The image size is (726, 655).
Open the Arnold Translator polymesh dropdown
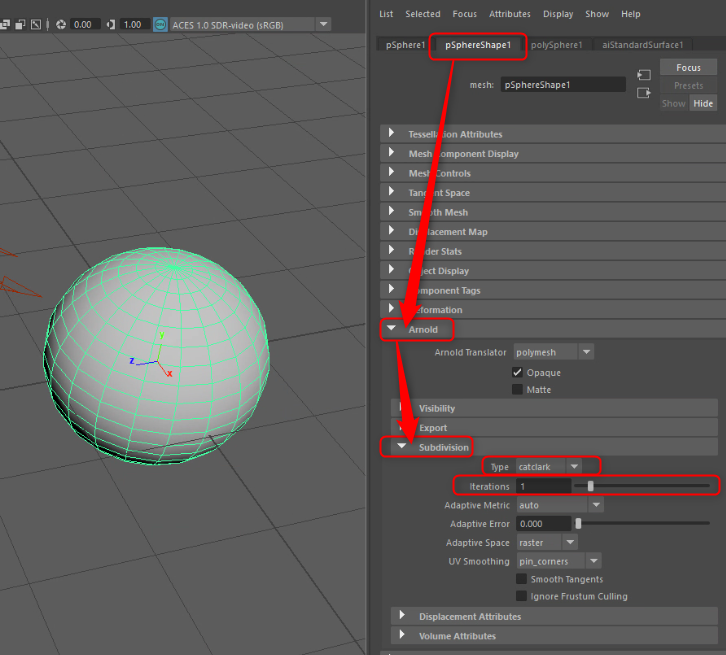(553, 352)
